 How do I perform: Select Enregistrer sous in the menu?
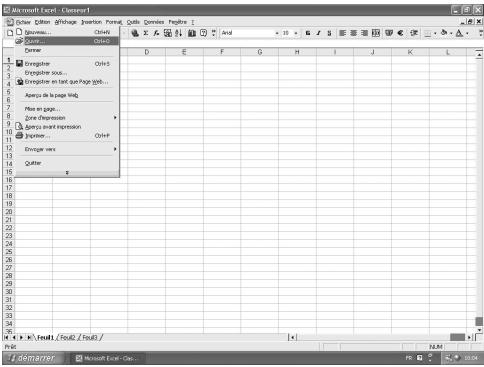(x=67, y=73)
